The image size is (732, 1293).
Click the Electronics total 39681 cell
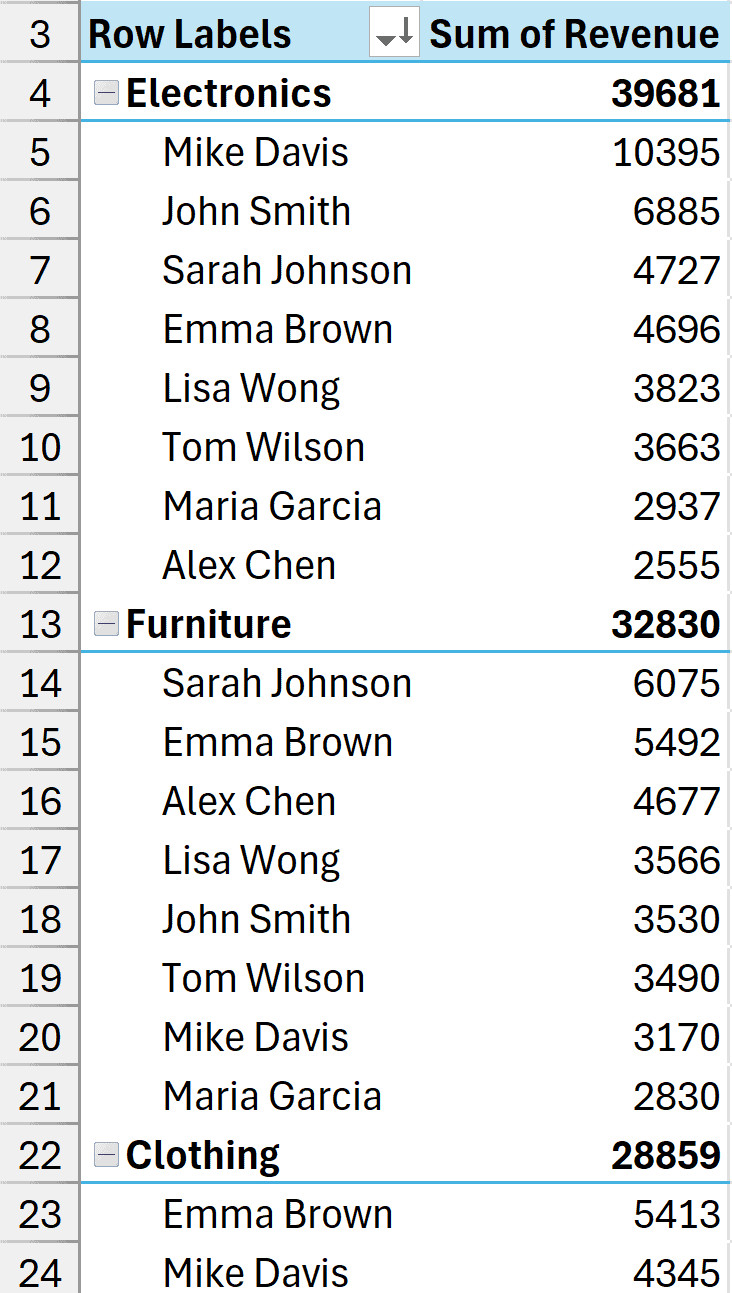pyautogui.click(x=665, y=93)
